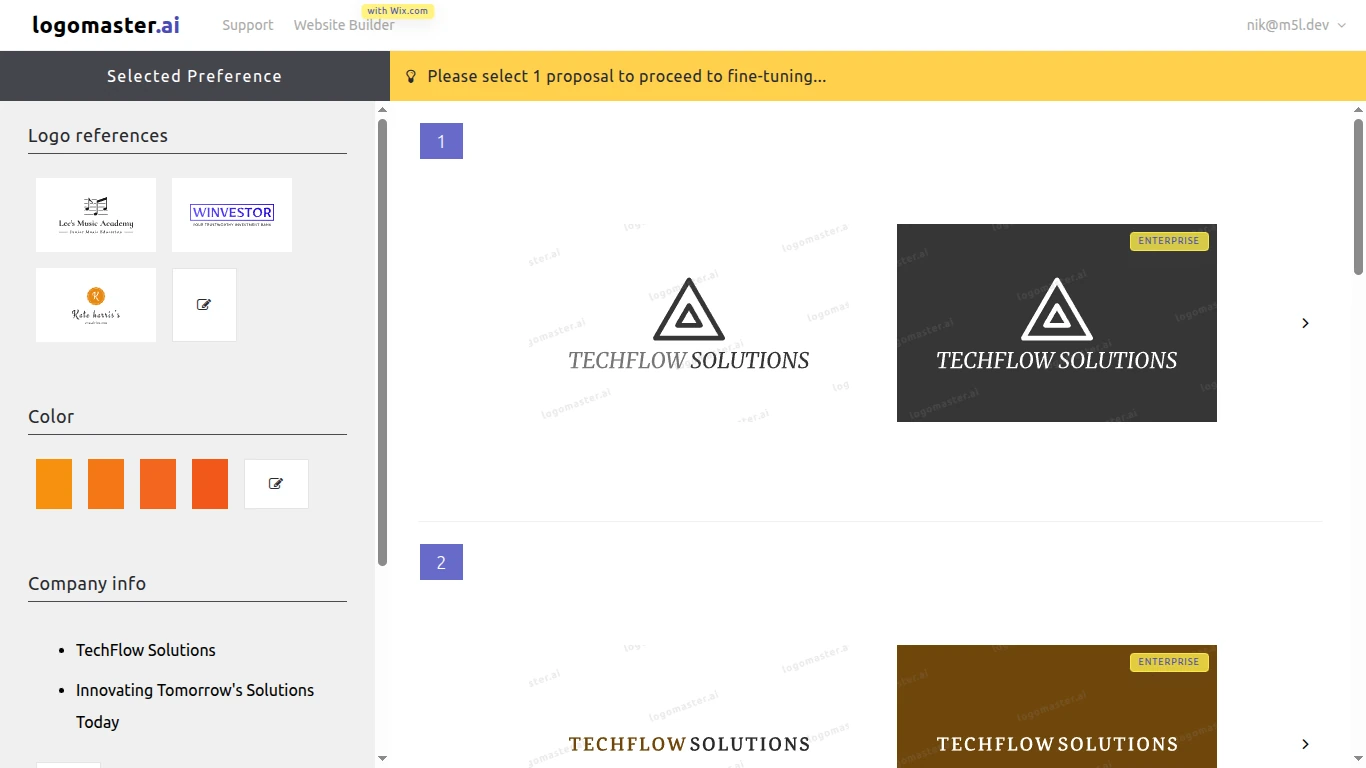Image resolution: width=1366 pixels, height=768 pixels.
Task: Pick the first lightest orange swatch
Action: 54,484
